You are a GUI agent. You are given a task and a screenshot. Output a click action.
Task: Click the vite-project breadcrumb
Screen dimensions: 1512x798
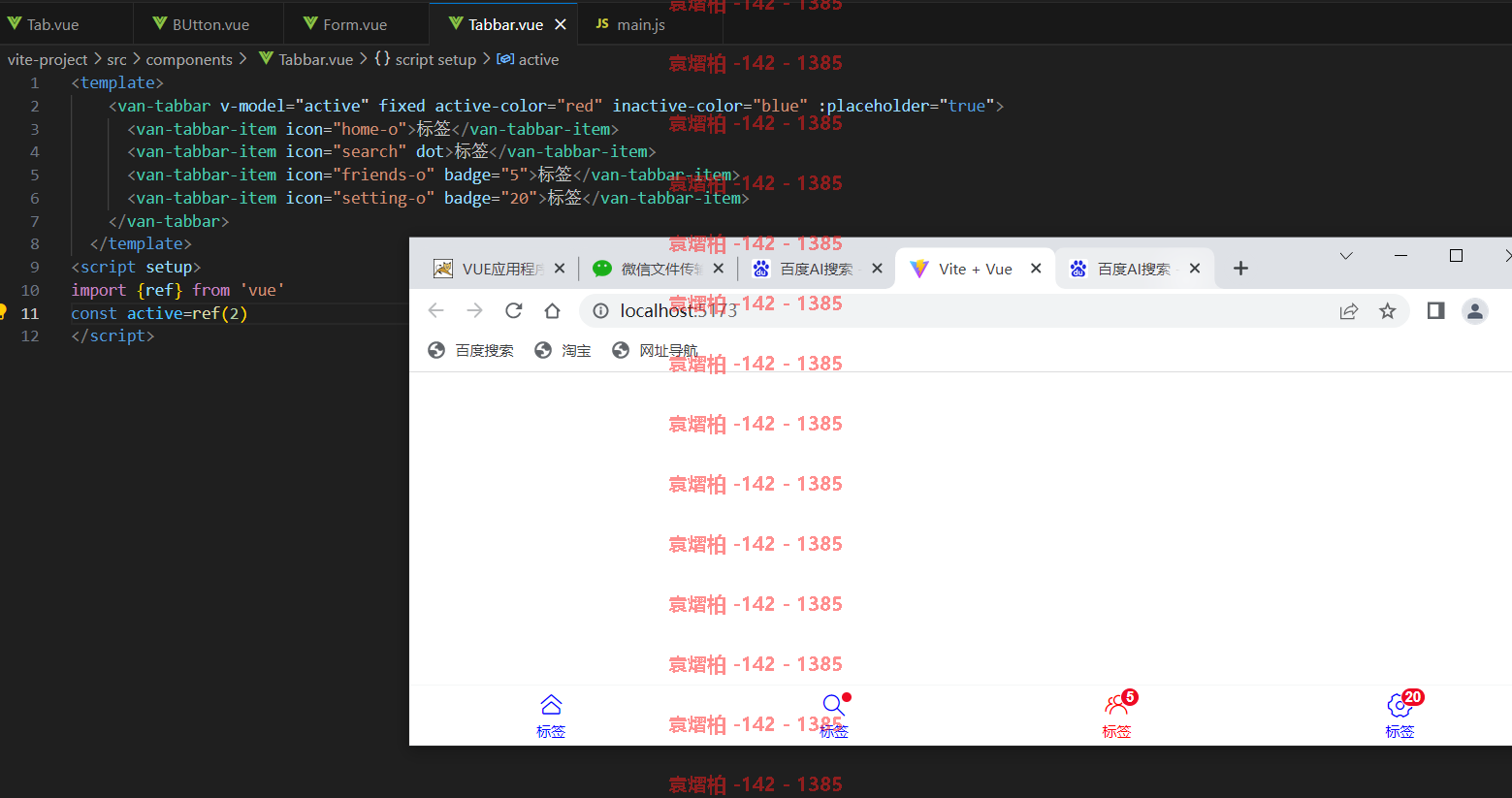pos(48,59)
